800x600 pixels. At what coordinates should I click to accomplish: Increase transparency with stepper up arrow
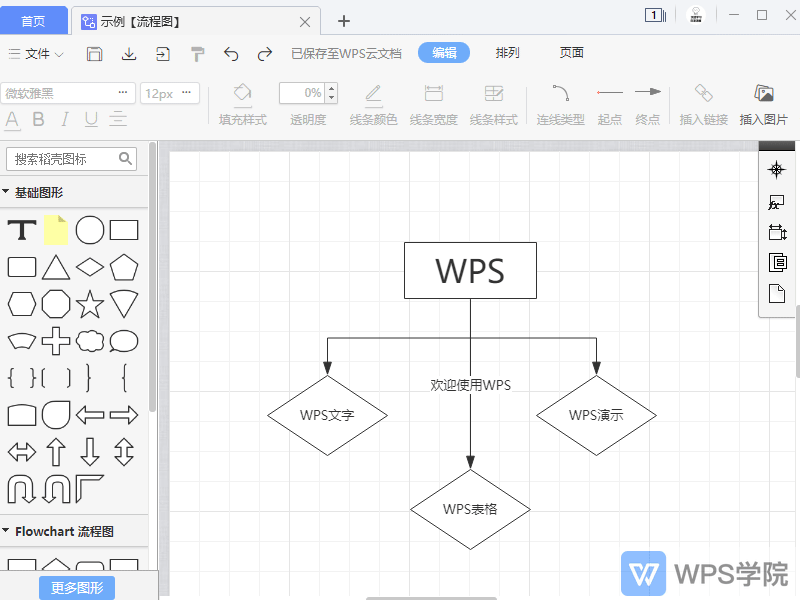(332, 88)
